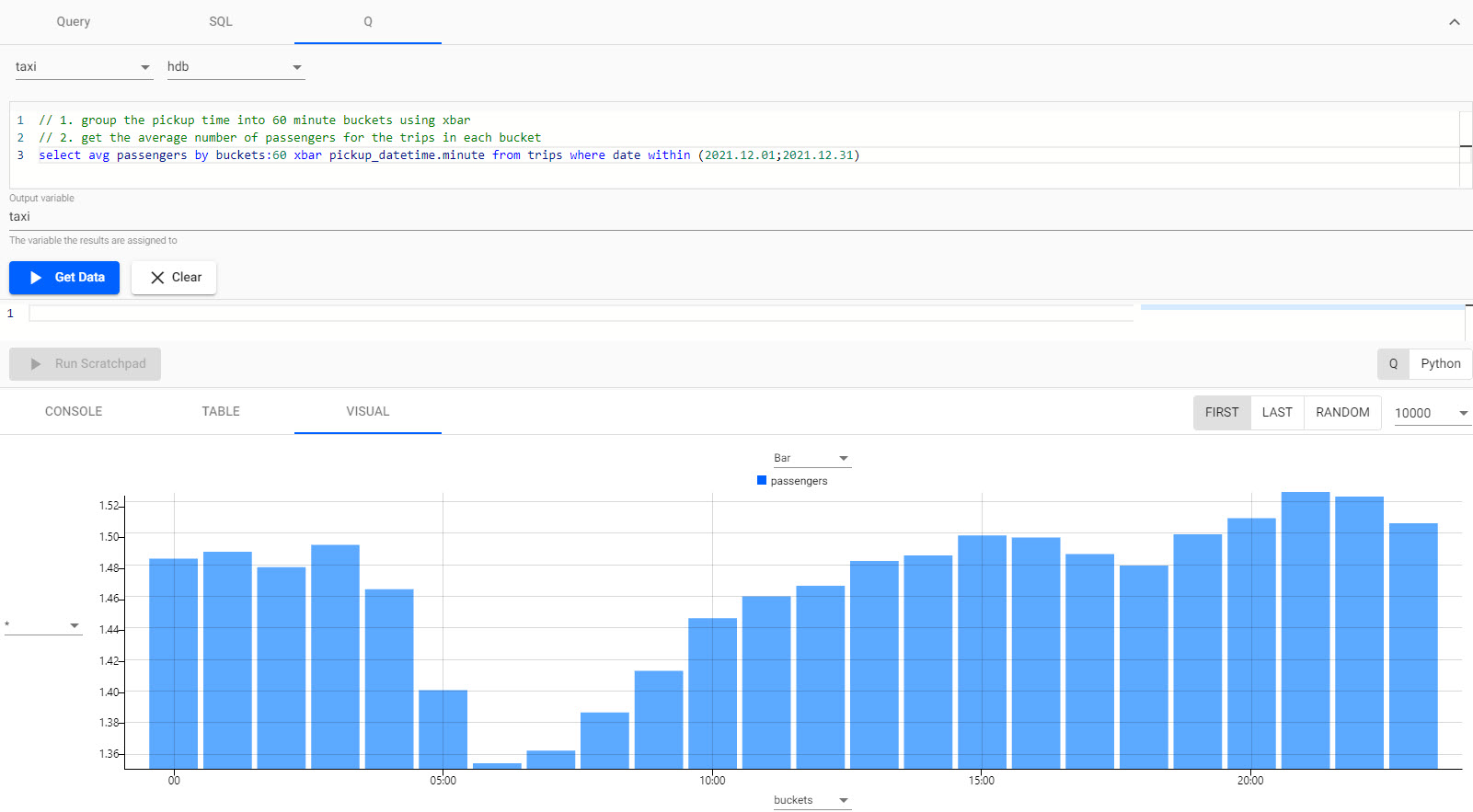This screenshot has width=1473, height=812.
Task: Click the comment text on line 2
Action: tap(290, 138)
